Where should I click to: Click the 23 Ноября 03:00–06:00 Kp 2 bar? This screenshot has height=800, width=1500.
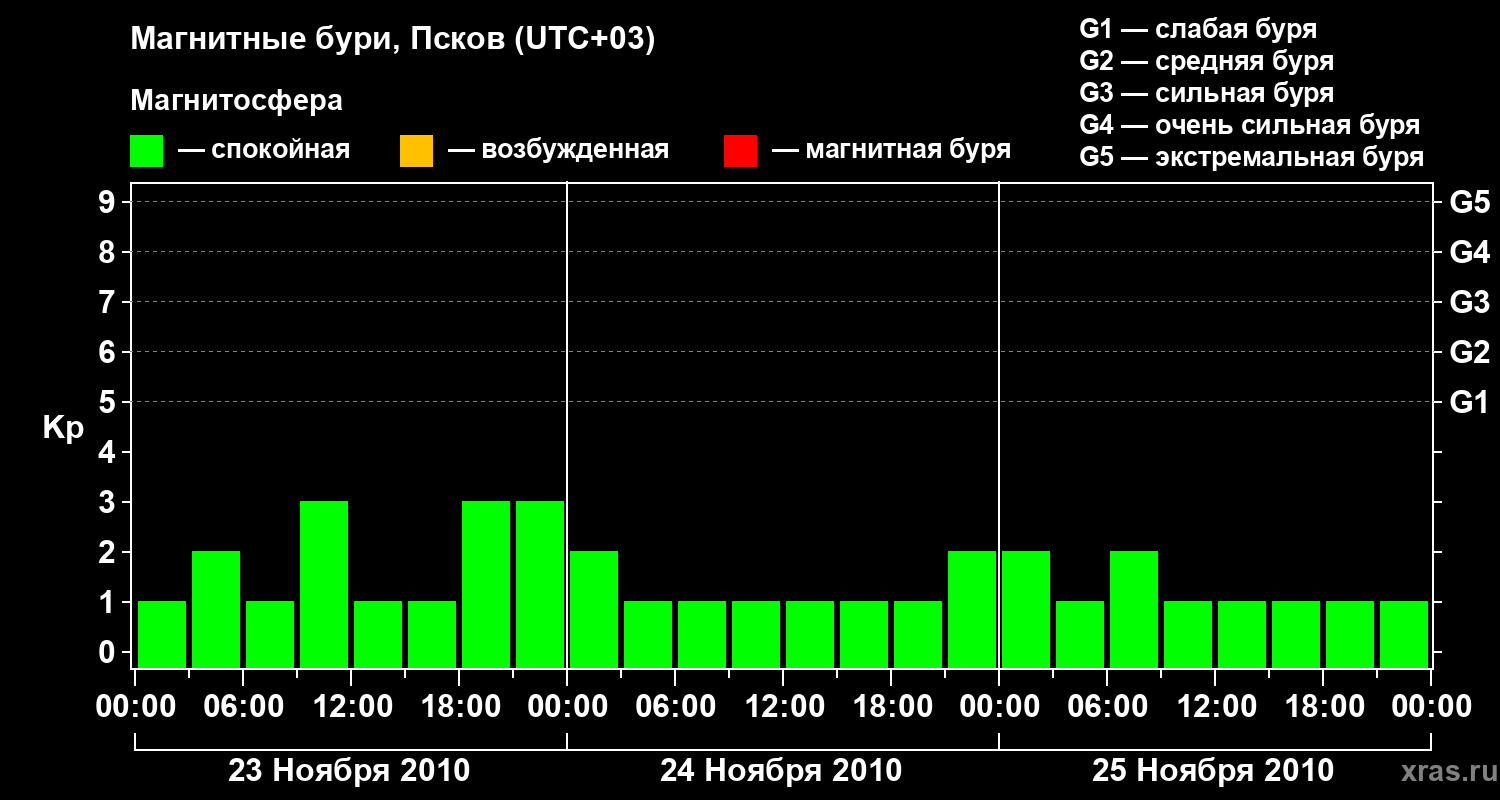pyautogui.click(x=216, y=609)
